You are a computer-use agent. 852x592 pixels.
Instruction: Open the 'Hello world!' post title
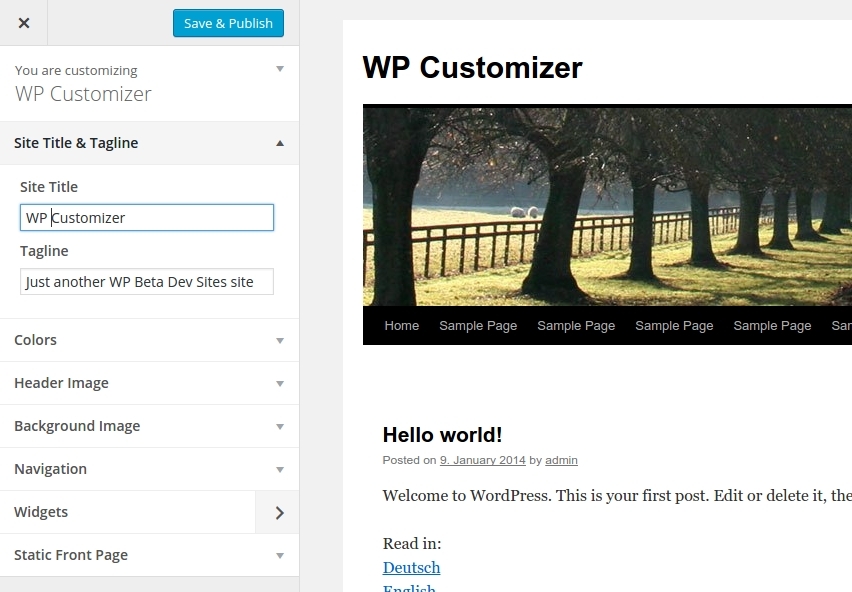[442, 435]
